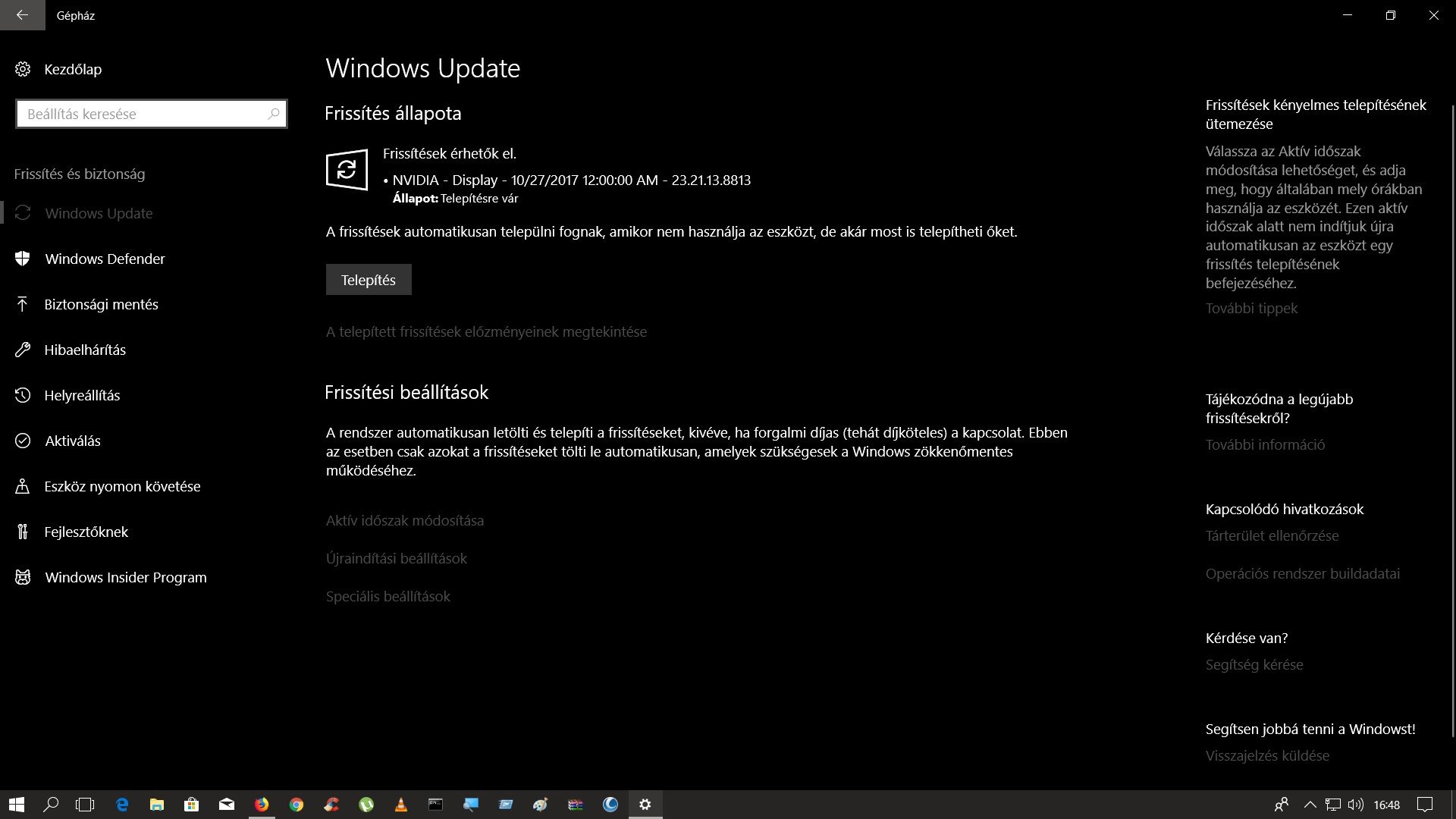Screen dimensions: 1456x819
Task: Open Mail app from taskbar
Action: (x=226, y=805)
